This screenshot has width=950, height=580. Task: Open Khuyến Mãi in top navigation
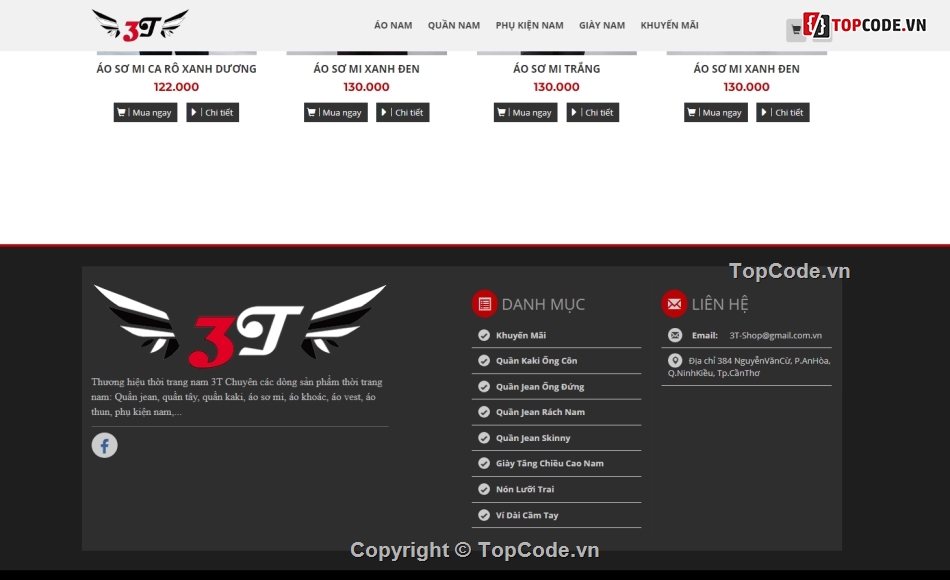tap(669, 26)
